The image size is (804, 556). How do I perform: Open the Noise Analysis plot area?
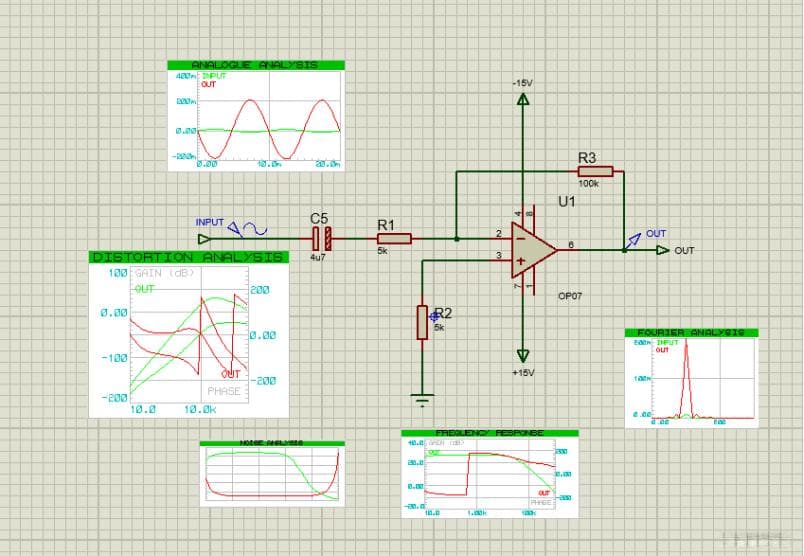tap(272, 474)
